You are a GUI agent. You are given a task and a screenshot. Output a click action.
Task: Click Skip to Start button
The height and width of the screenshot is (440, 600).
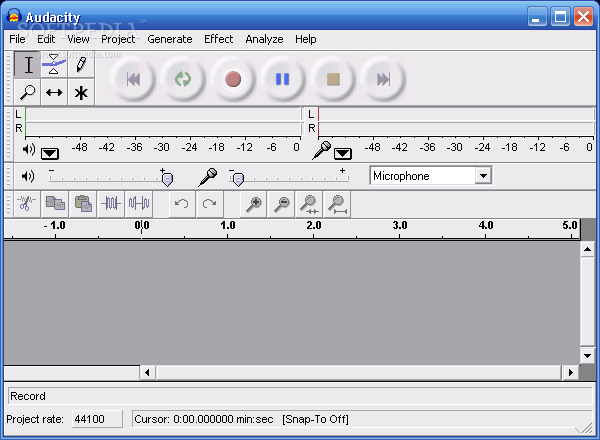(x=133, y=79)
